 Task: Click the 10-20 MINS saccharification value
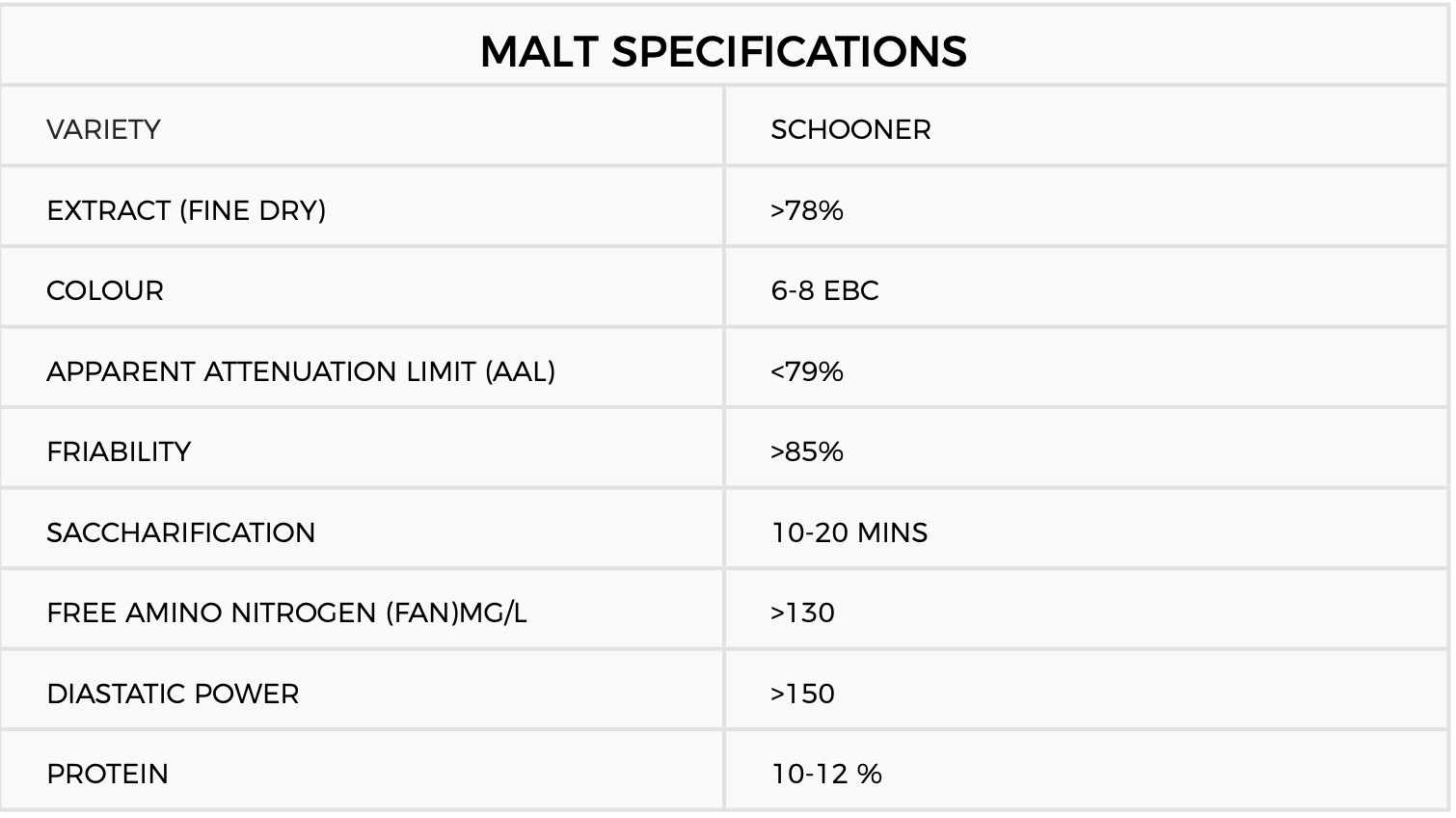coord(849,532)
